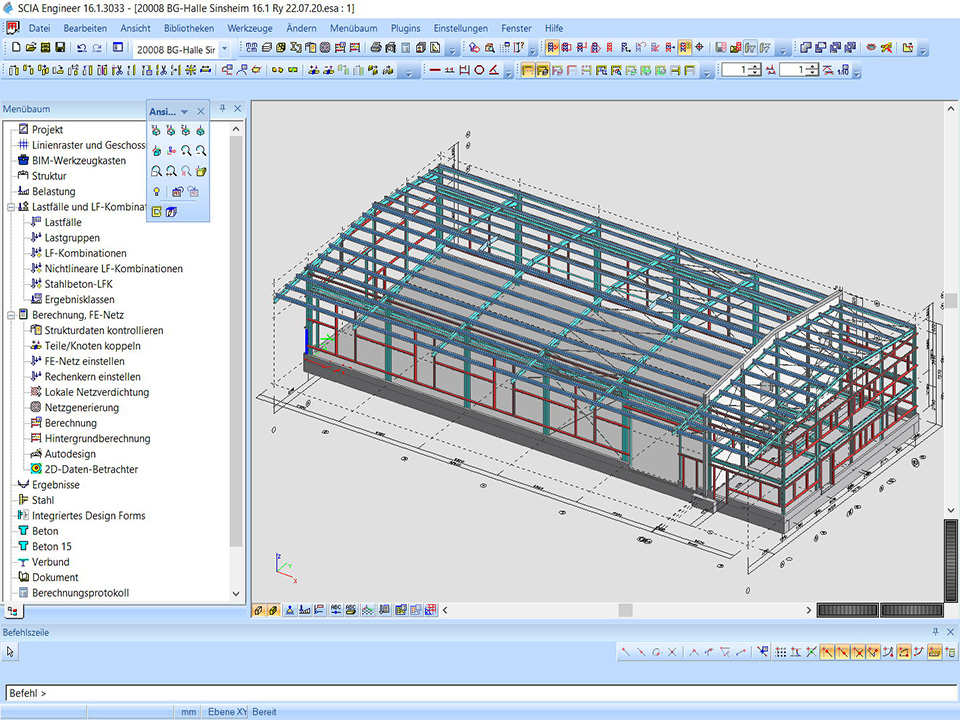Click the Befehl command input field
Image resolution: width=960 pixels, height=720 pixels.
click(480, 693)
